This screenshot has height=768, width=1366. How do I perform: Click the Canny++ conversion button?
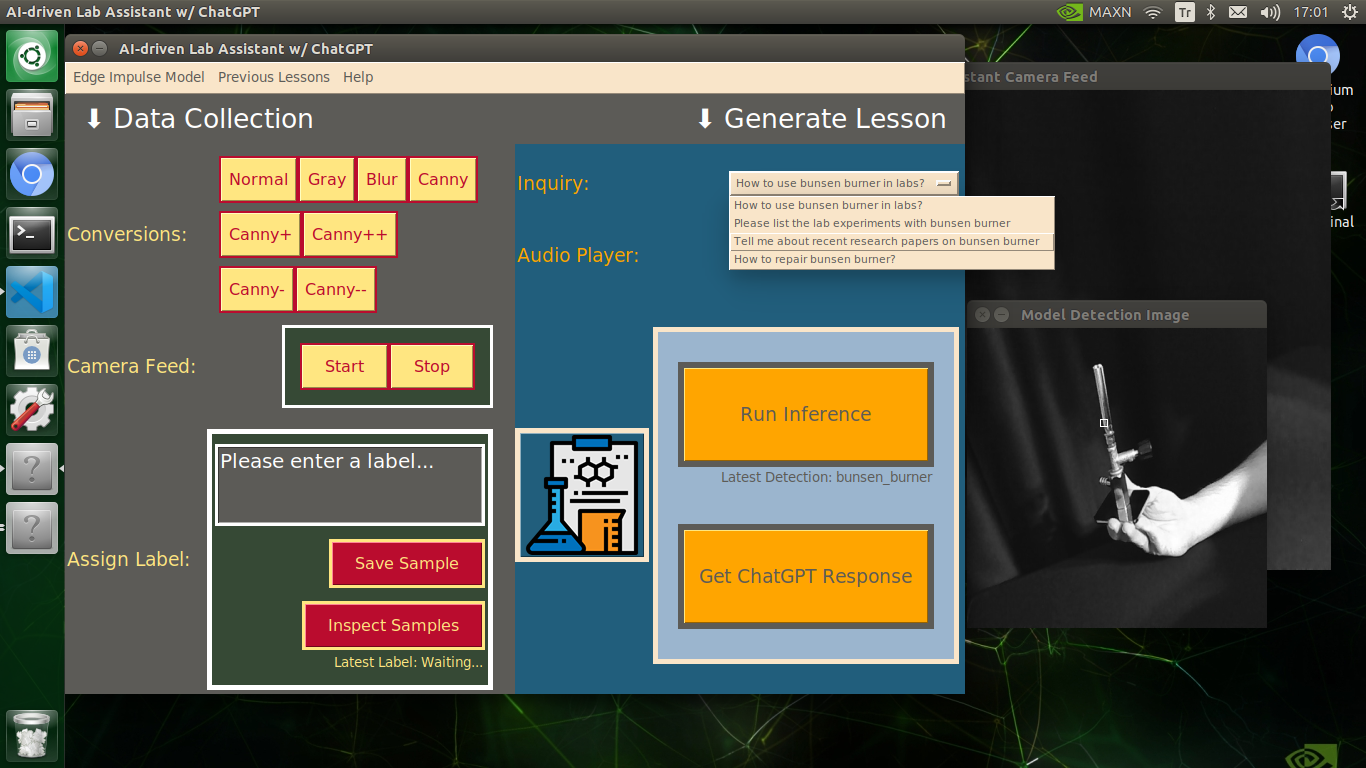[350, 234]
